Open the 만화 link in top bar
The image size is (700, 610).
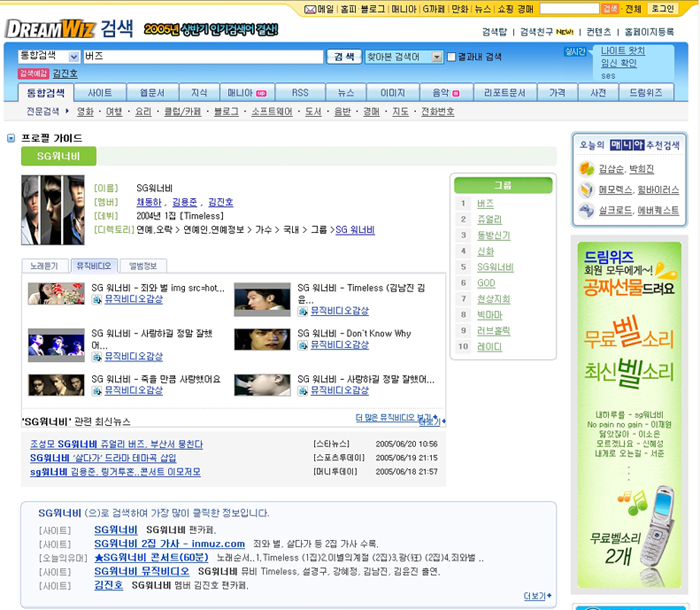click(460, 9)
